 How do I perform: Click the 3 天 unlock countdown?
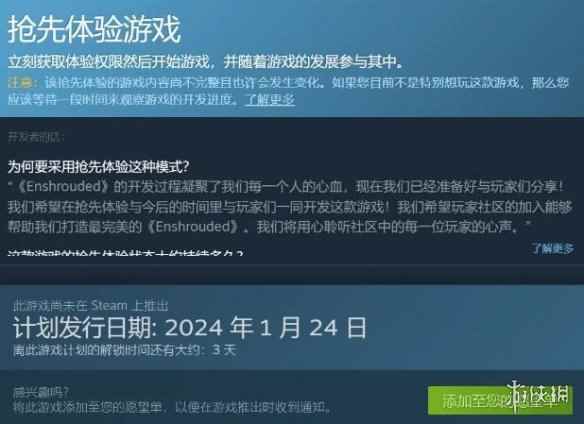[x=224, y=350]
